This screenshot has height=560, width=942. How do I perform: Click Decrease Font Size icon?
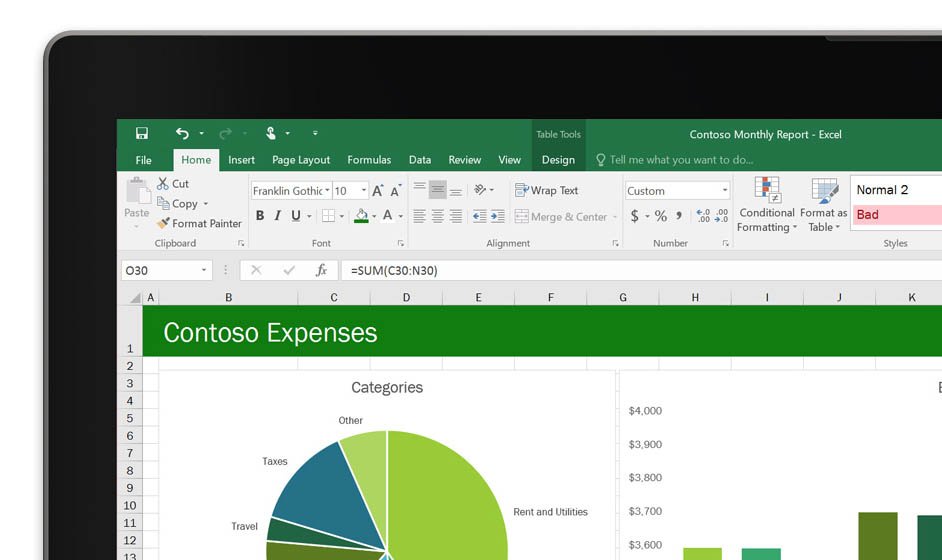click(x=395, y=190)
